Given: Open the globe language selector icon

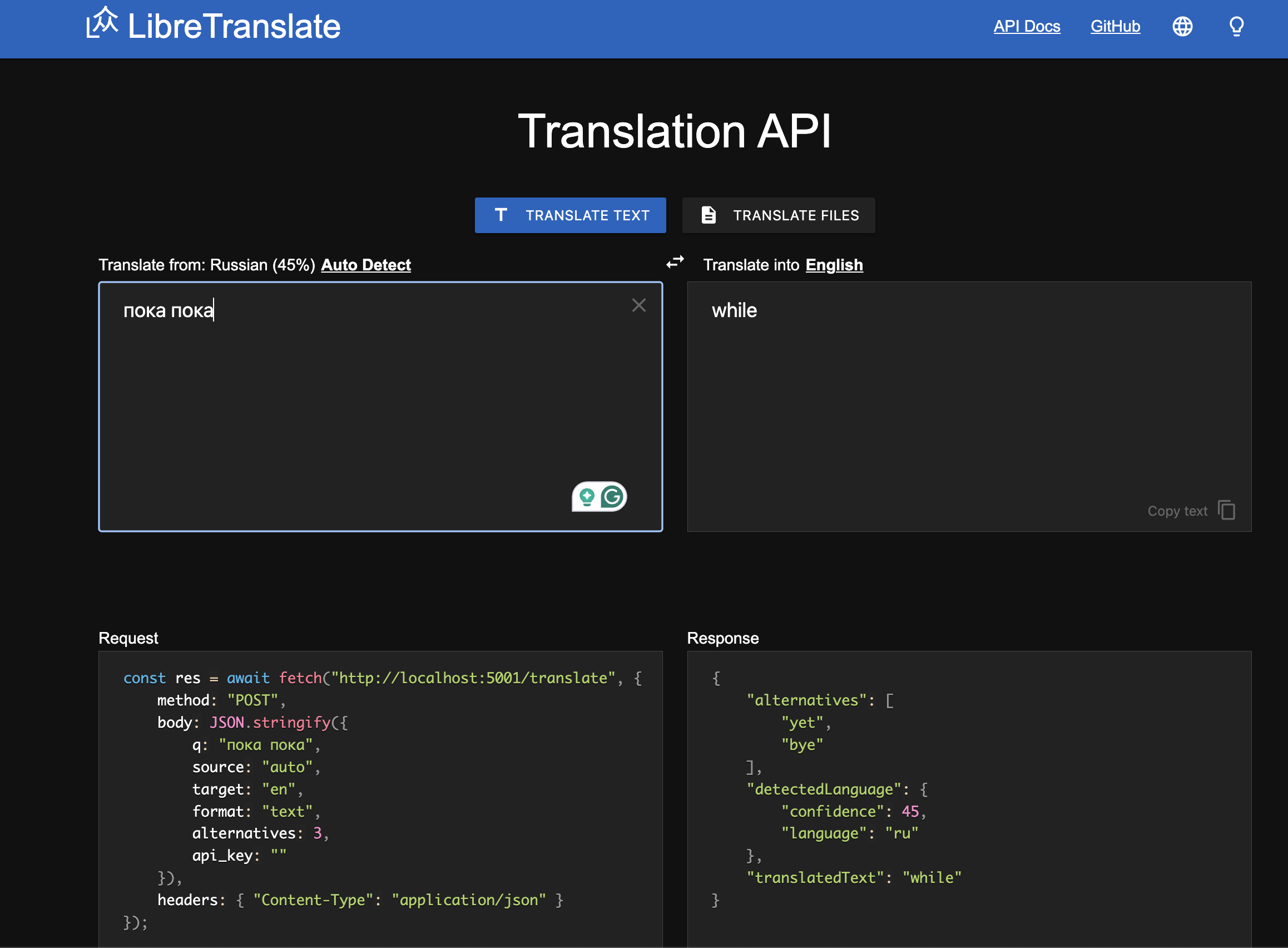Looking at the screenshot, I should 1182,26.
